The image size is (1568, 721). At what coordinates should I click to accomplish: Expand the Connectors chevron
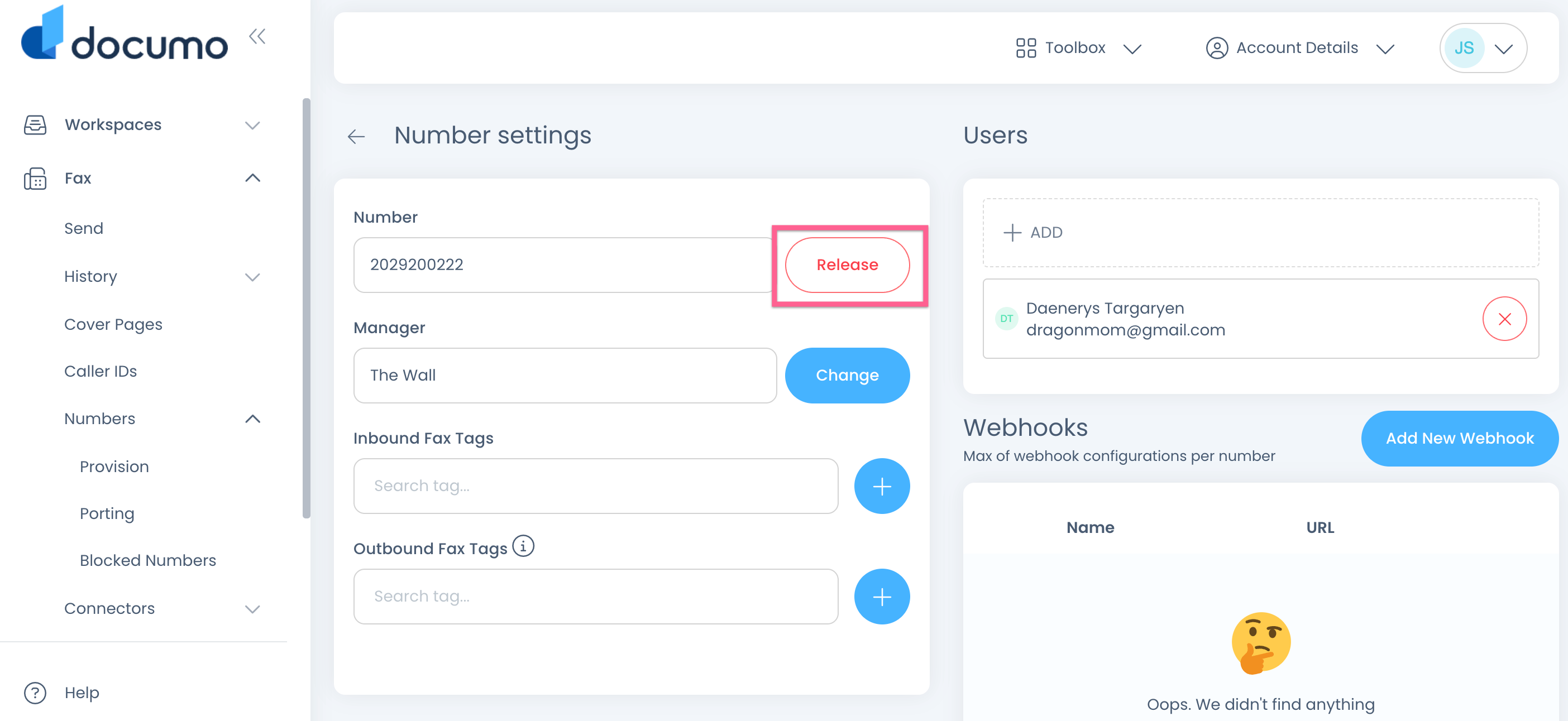point(252,609)
